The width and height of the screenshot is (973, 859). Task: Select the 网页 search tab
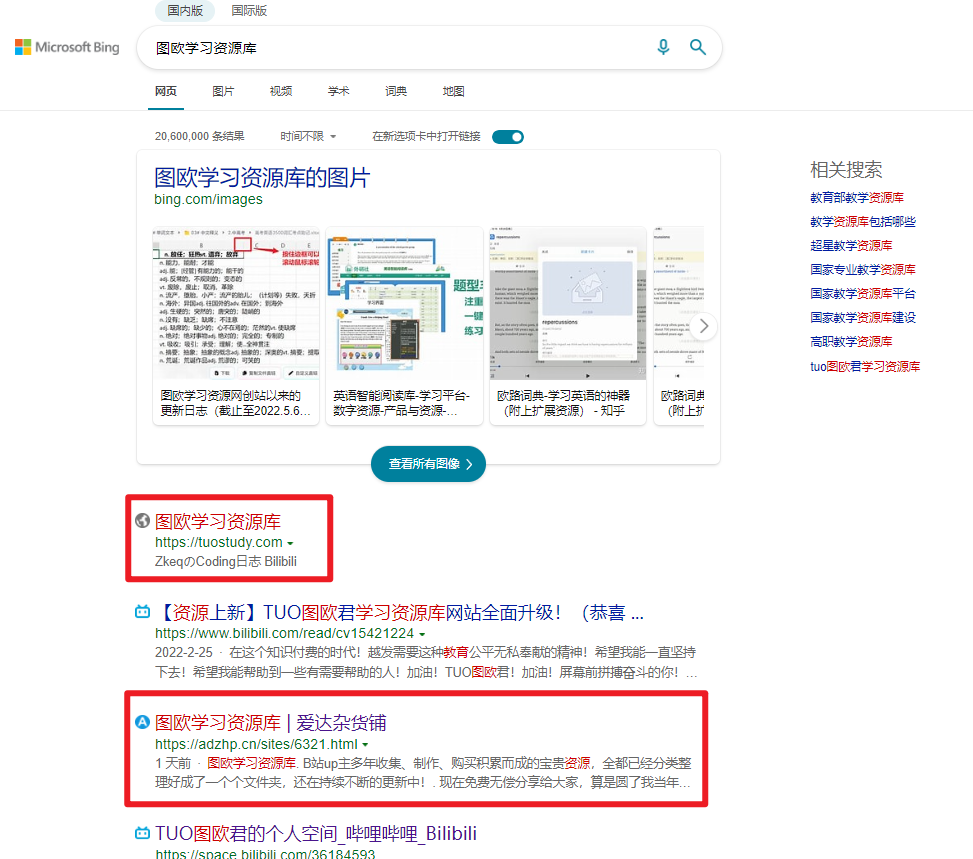click(x=166, y=91)
